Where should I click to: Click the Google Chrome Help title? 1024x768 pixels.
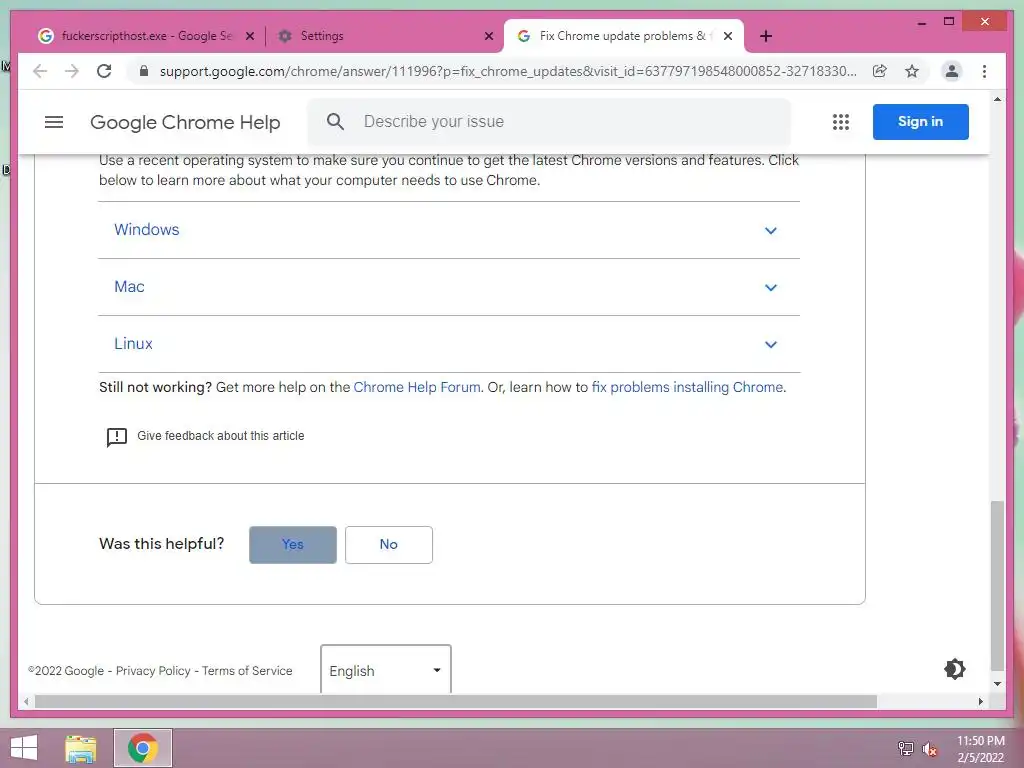tap(185, 122)
